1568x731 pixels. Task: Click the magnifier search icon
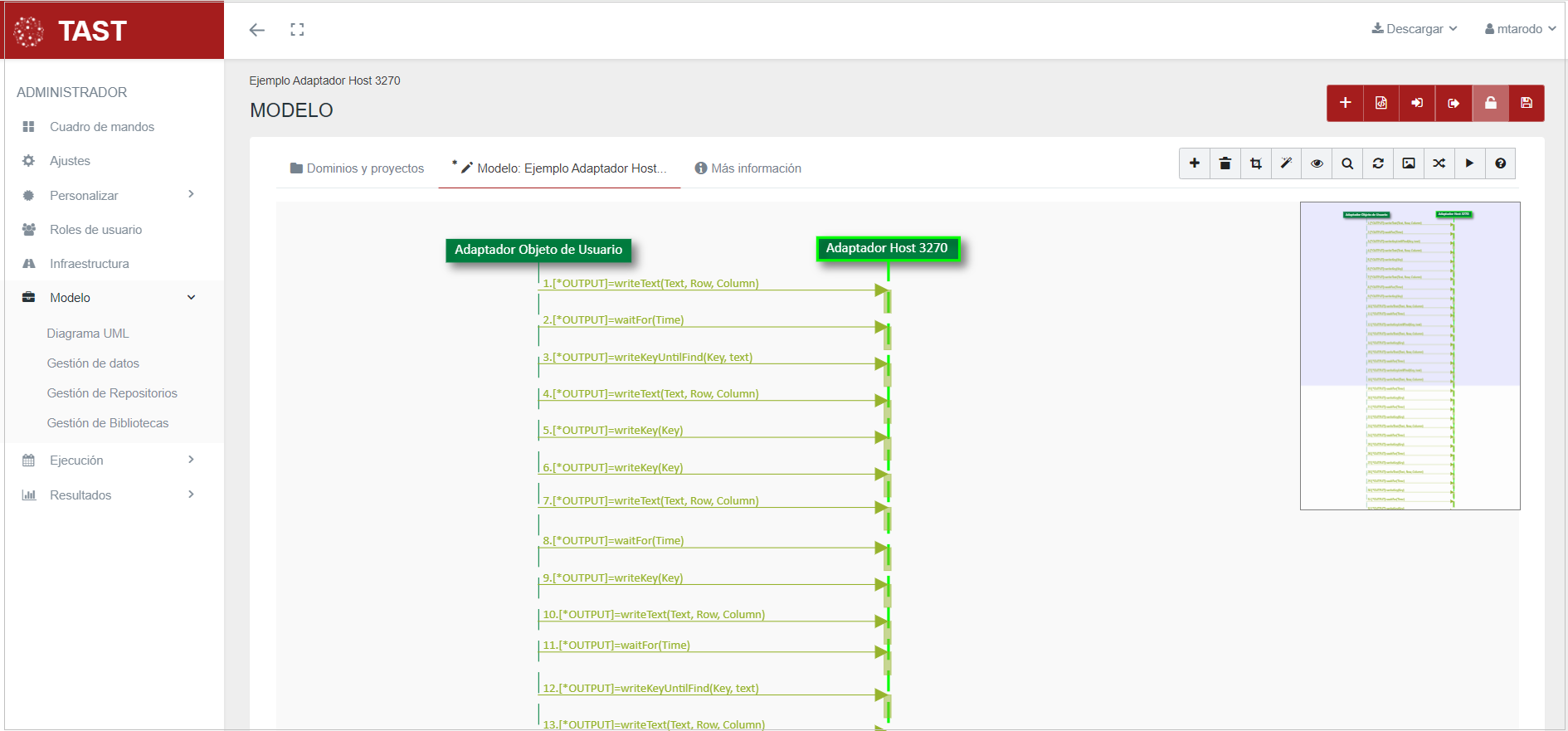point(1347,163)
